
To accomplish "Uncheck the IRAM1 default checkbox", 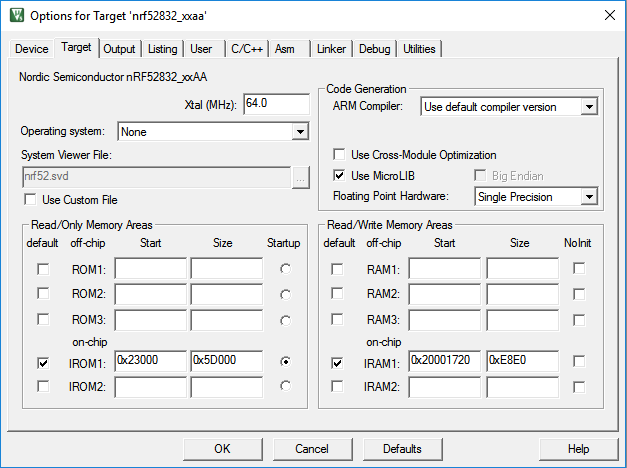I will [x=337, y=363].
